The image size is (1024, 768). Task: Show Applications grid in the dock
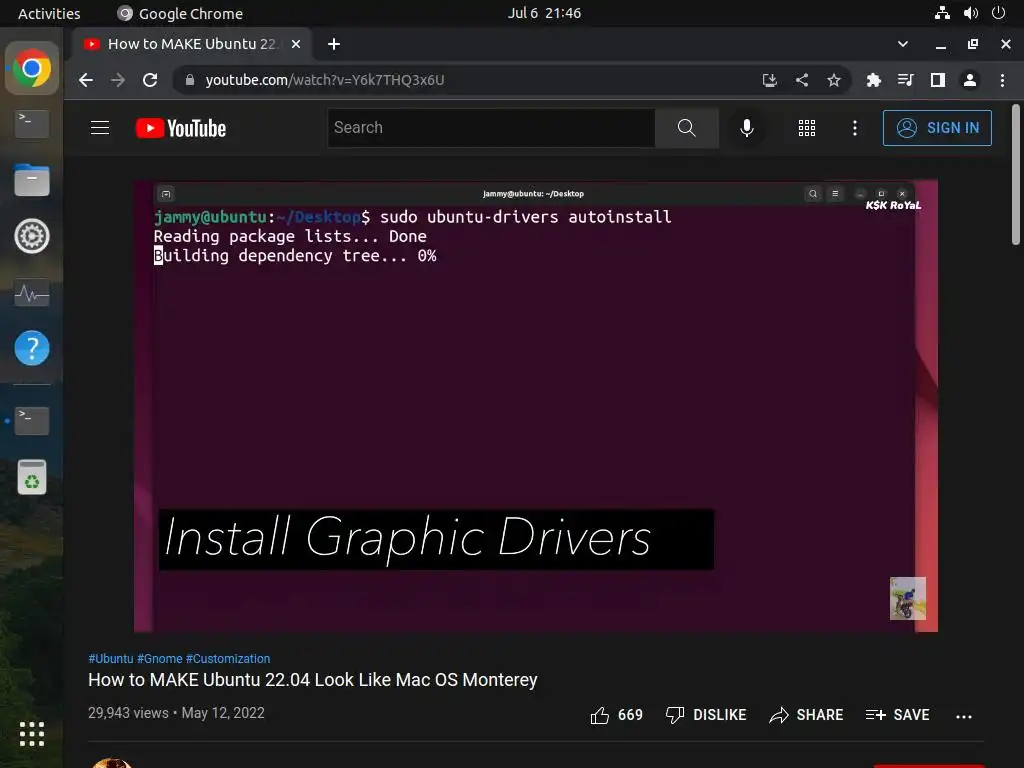coord(31,733)
